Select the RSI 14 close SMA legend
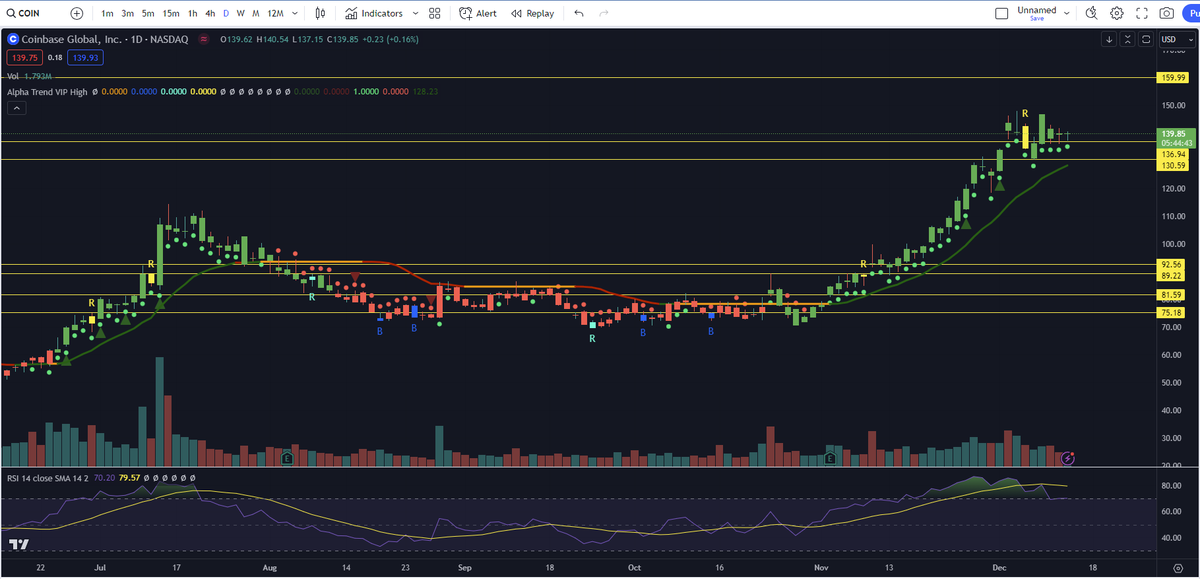This screenshot has height=579, width=1200. 47,477
